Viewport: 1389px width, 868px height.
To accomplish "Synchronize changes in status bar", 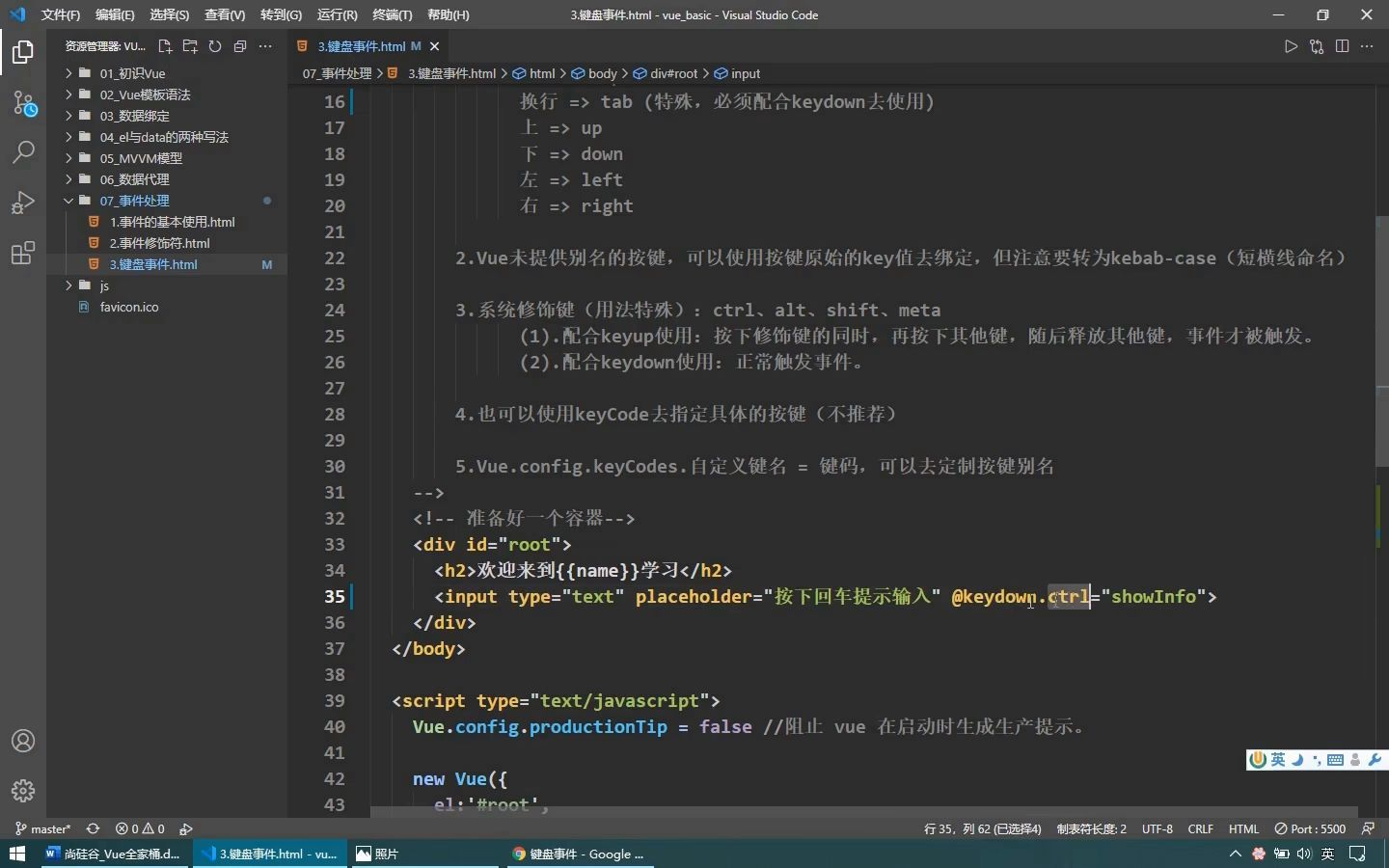I will (93, 828).
